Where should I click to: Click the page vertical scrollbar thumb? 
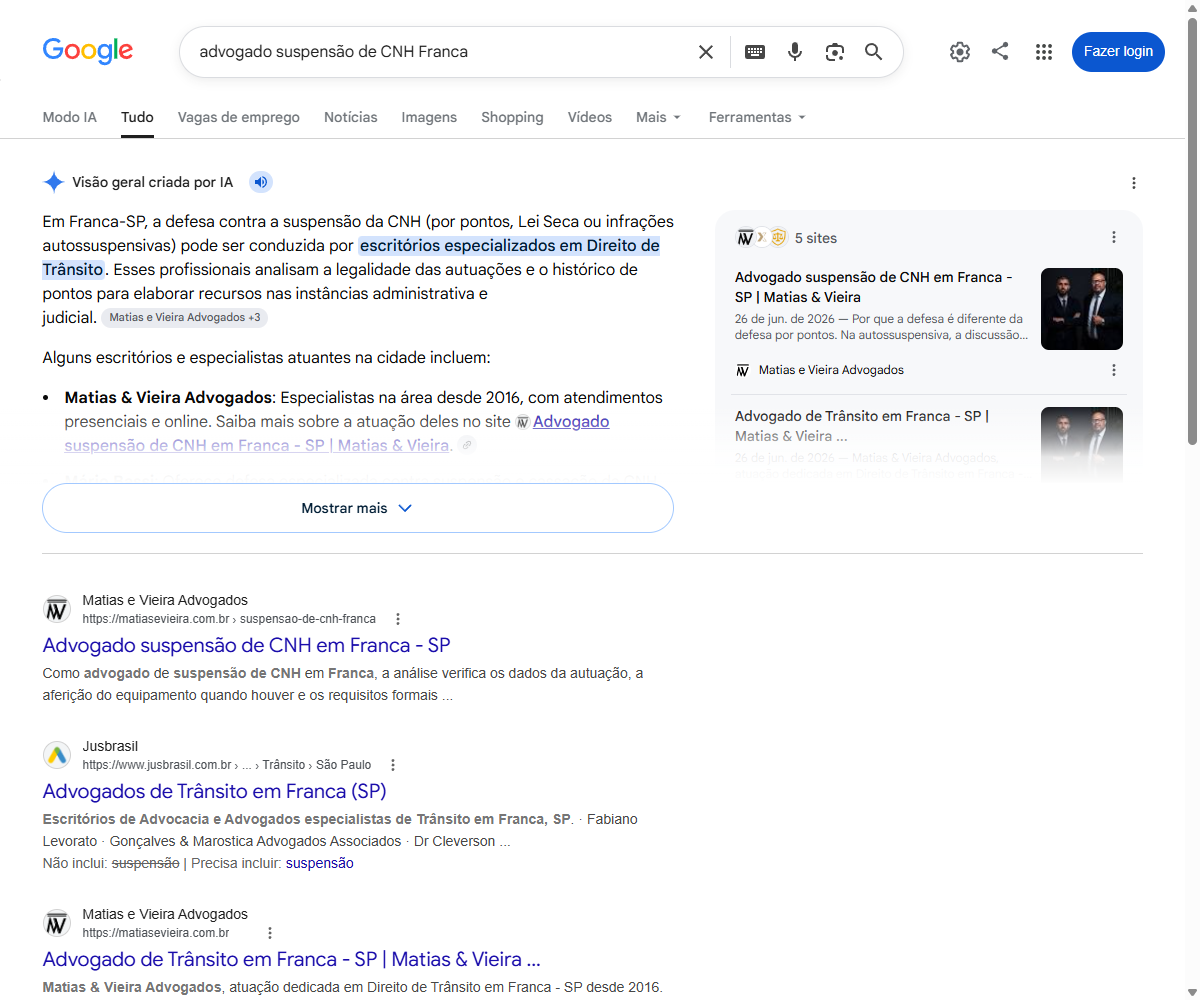pos(1192,230)
